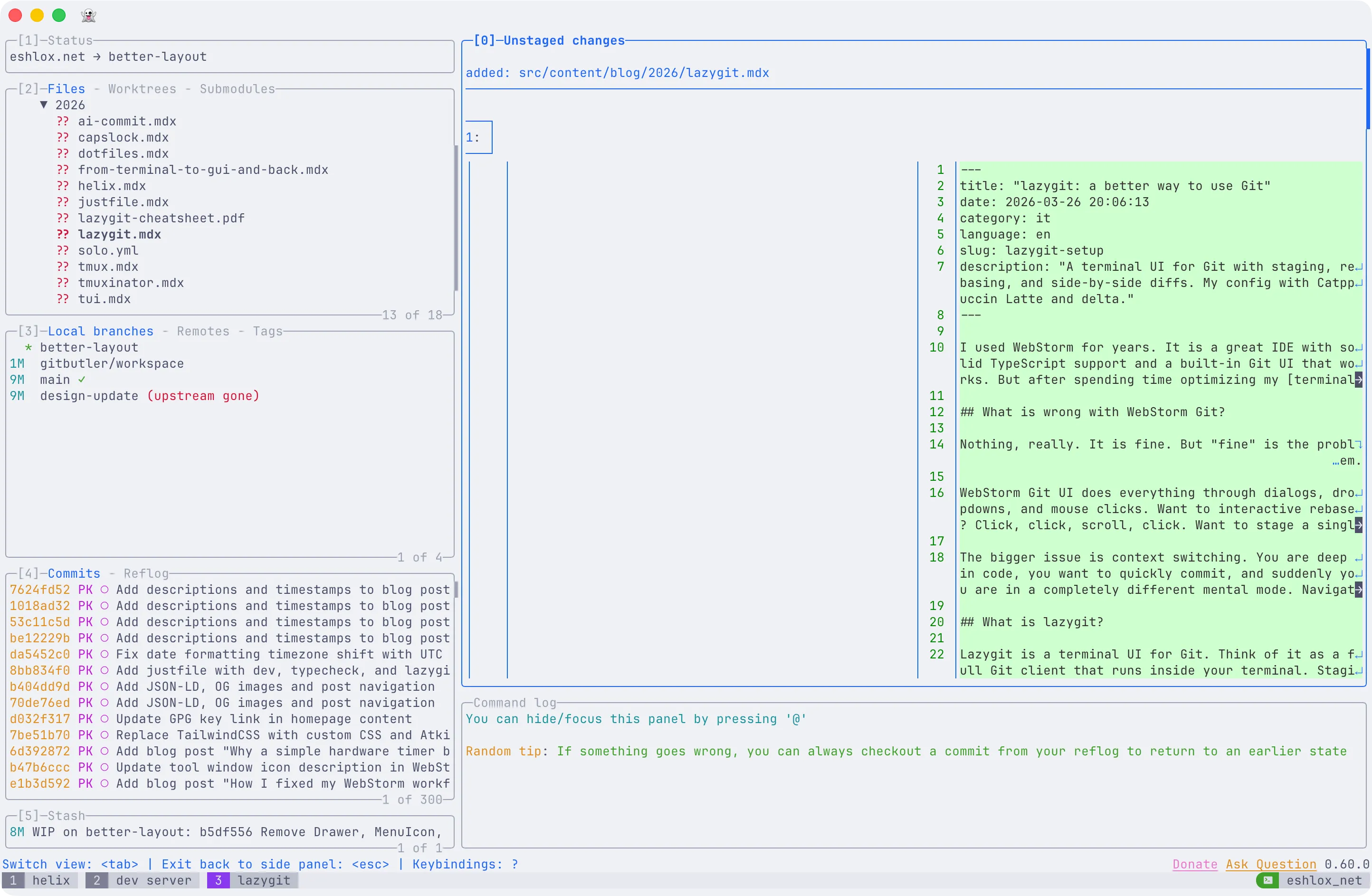Select the dev server tmux window

(x=153, y=880)
